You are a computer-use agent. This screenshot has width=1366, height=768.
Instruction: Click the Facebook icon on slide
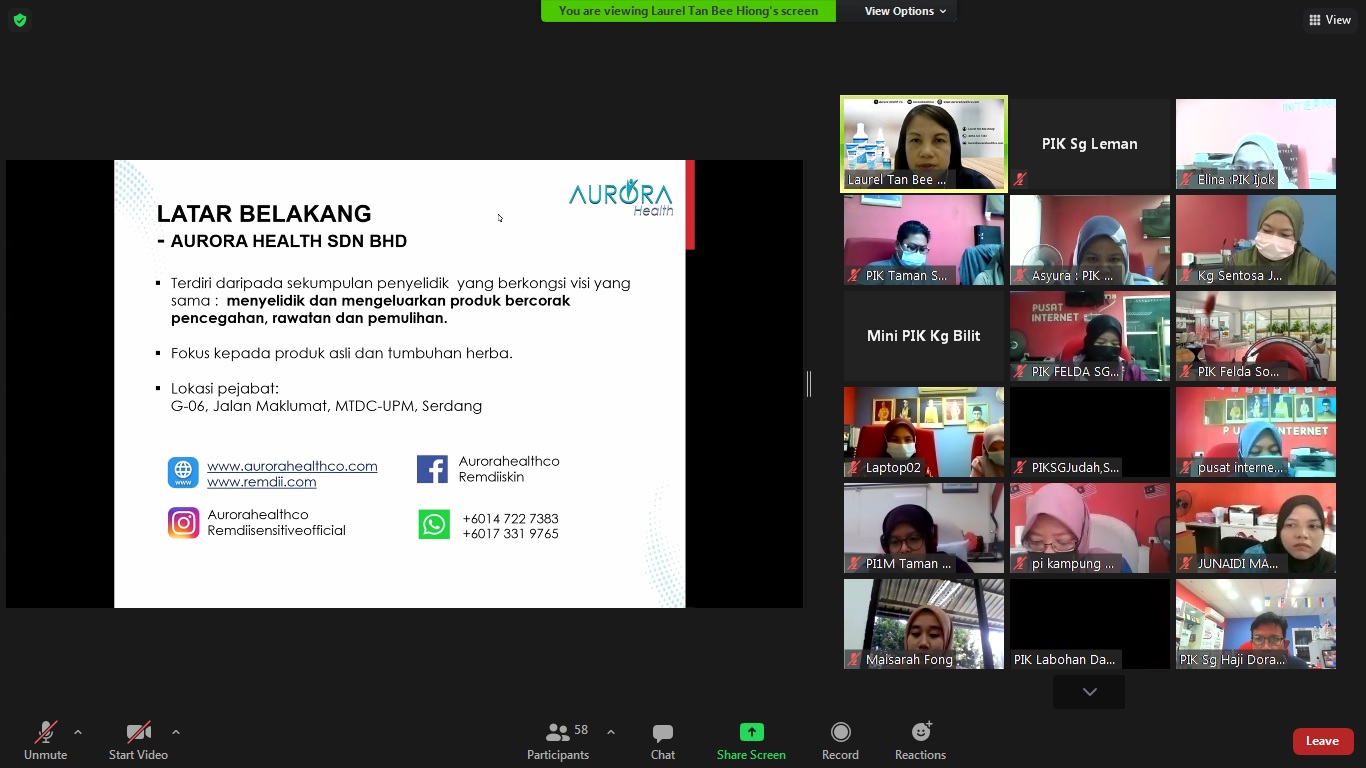(432, 469)
